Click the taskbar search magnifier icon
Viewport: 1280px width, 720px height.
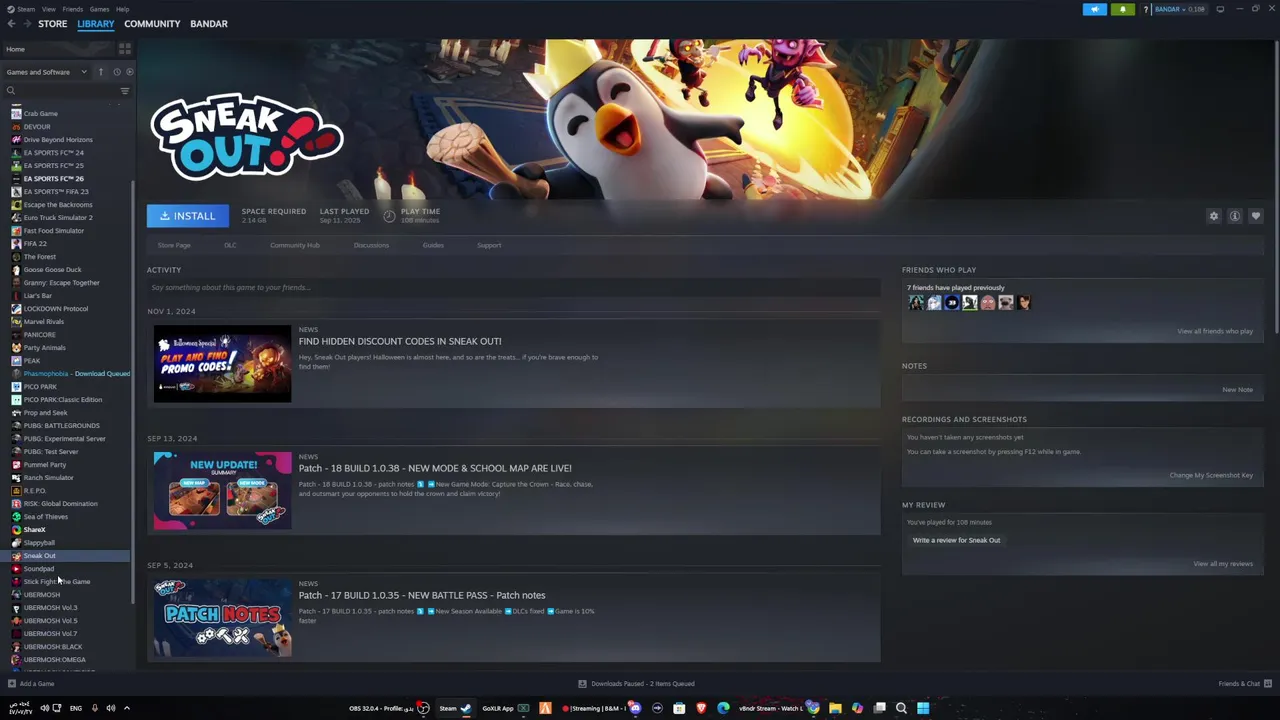point(901,708)
